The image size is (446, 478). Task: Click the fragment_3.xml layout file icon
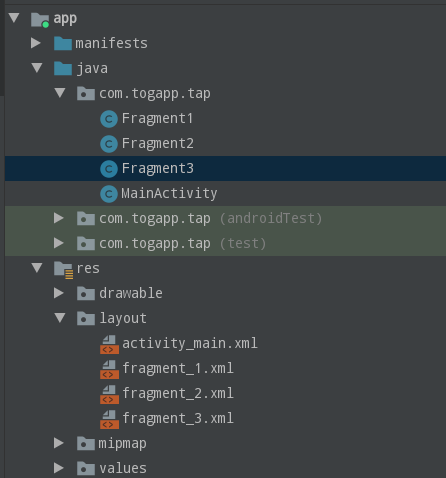[x=109, y=419]
